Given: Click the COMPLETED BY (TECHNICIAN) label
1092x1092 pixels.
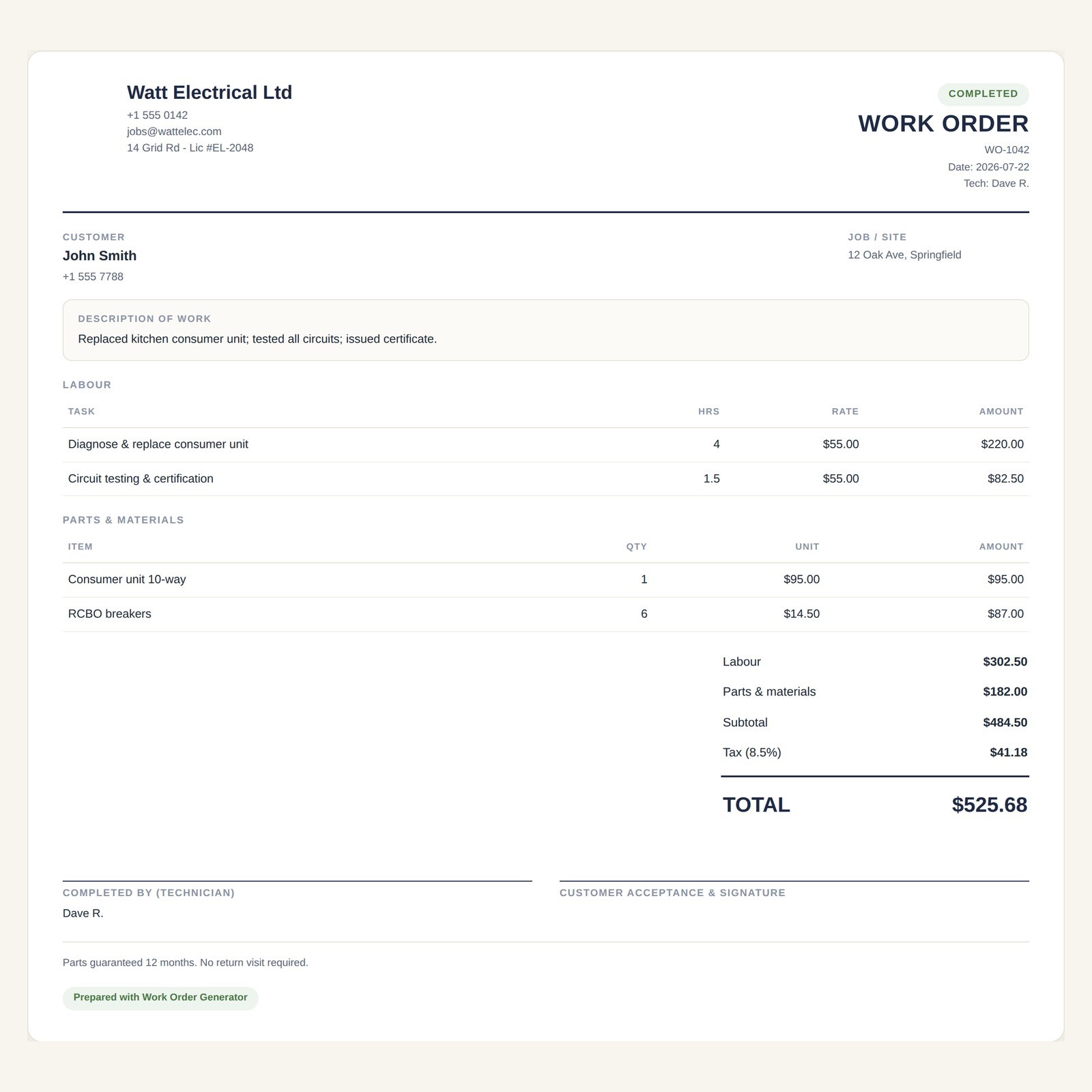Looking at the screenshot, I should tap(149, 893).
